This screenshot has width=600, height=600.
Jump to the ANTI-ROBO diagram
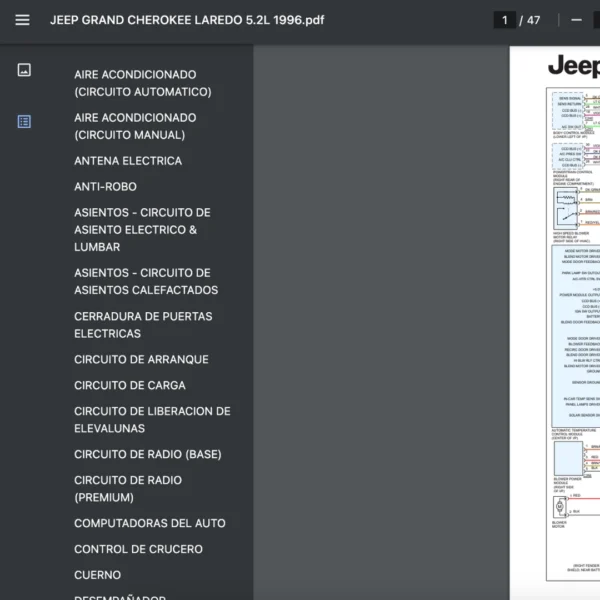pos(105,187)
